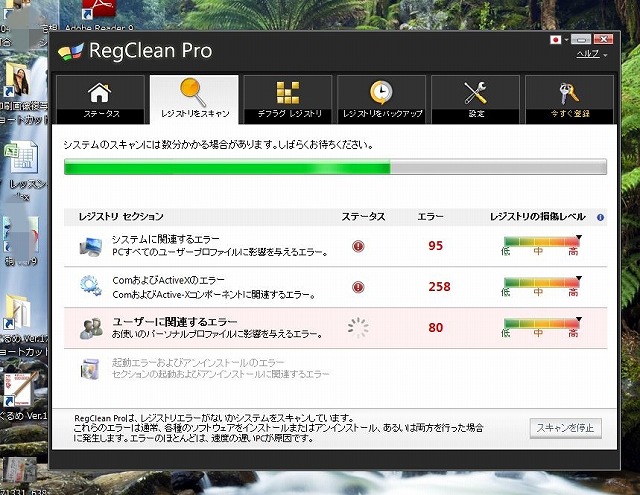Click the error count 258
The width and height of the screenshot is (640, 495).
[439, 286]
